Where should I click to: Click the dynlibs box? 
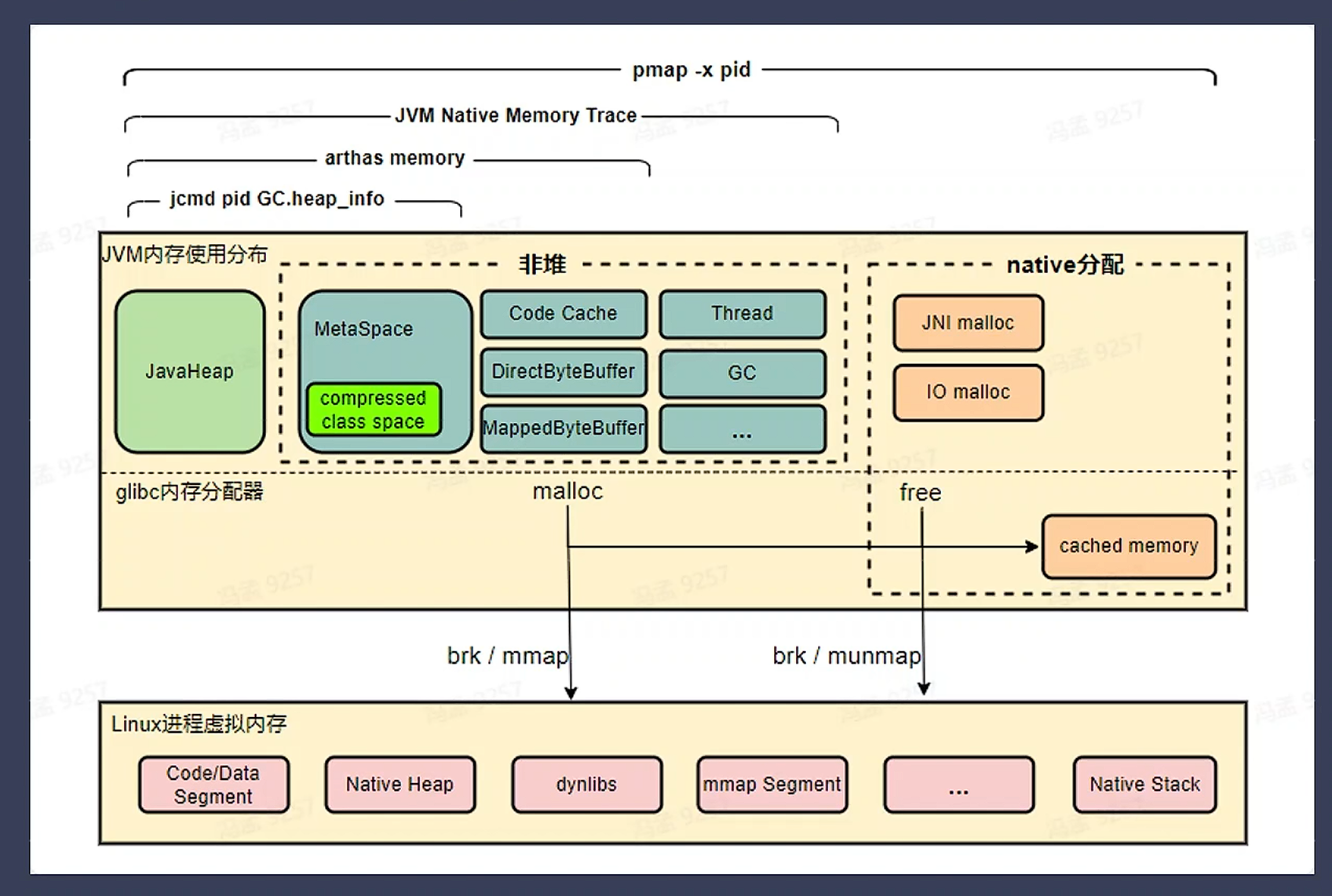[x=587, y=785]
